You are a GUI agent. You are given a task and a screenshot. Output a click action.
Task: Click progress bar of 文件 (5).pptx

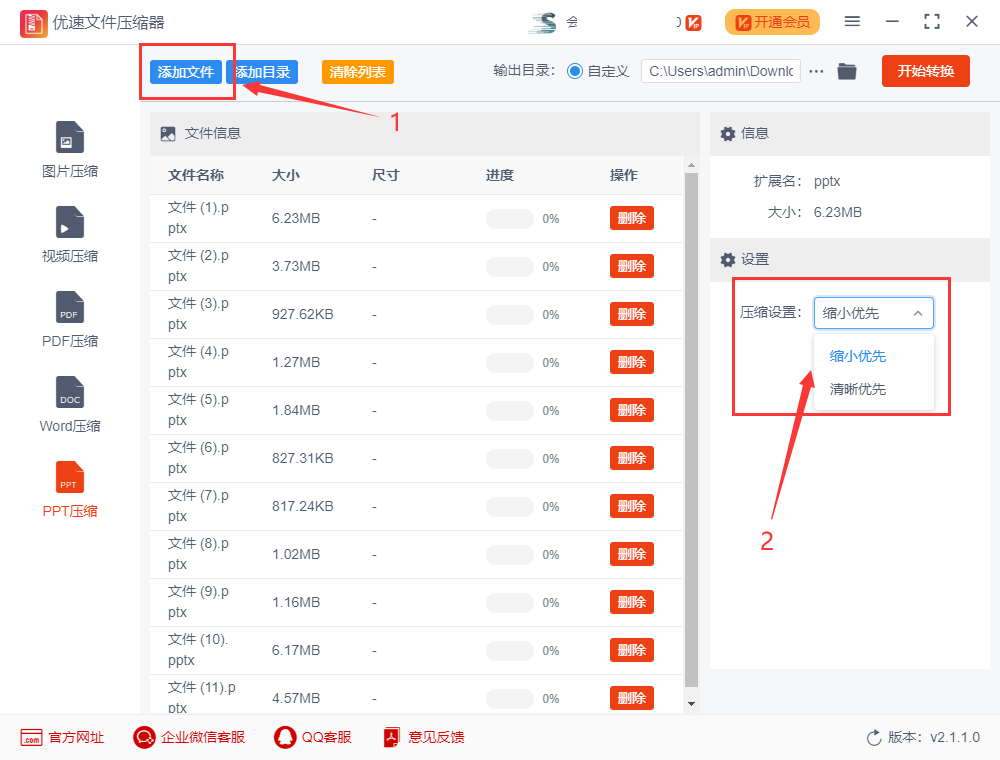click(x=510, y=411)
